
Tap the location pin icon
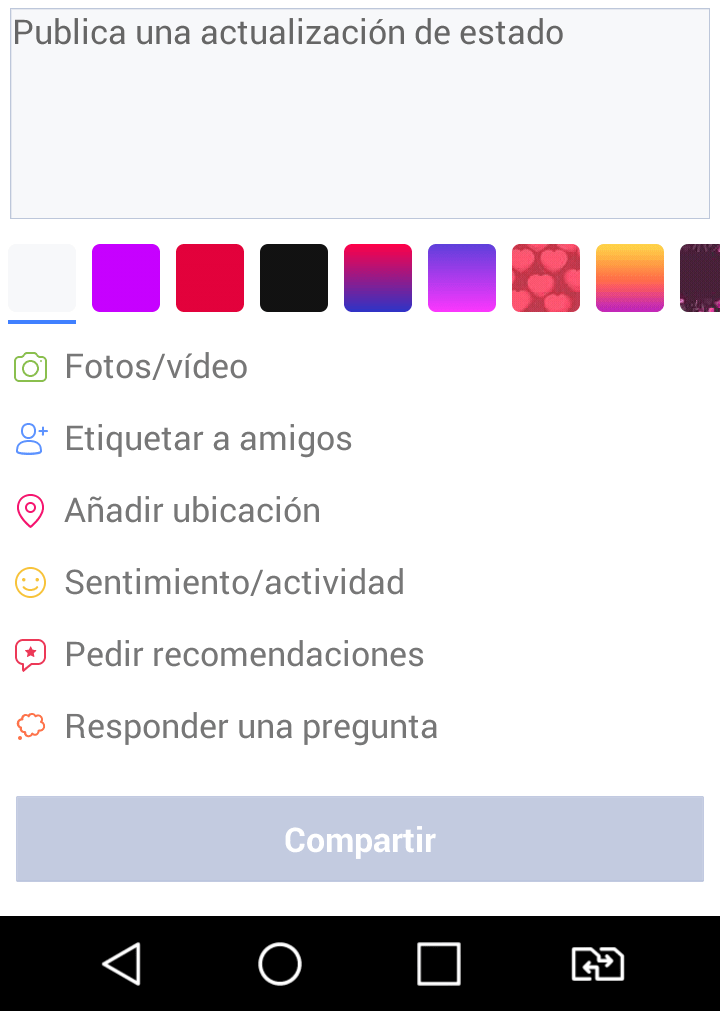(31, 511)
